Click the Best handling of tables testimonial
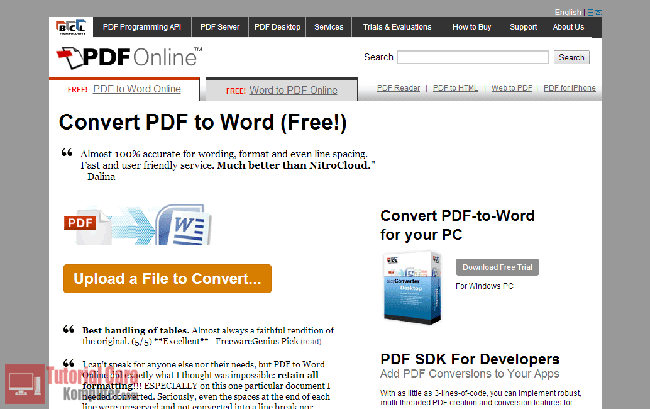The width and height of the screenshot is (650, 409). (207, 336)
